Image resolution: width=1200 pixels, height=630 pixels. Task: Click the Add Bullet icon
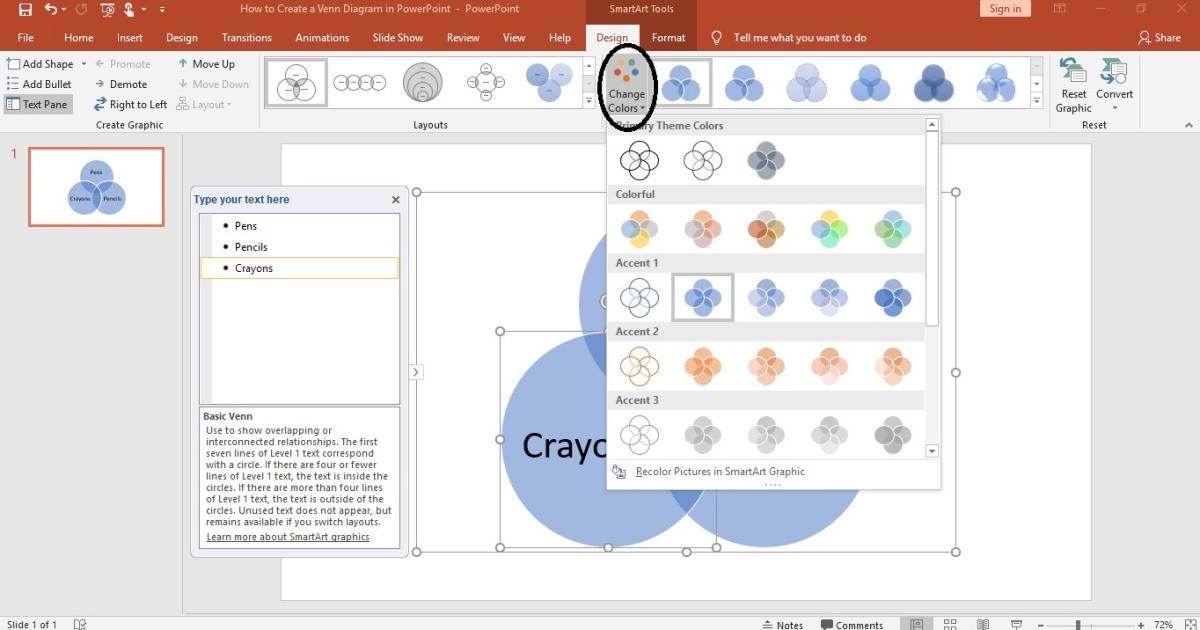[14, 84]
